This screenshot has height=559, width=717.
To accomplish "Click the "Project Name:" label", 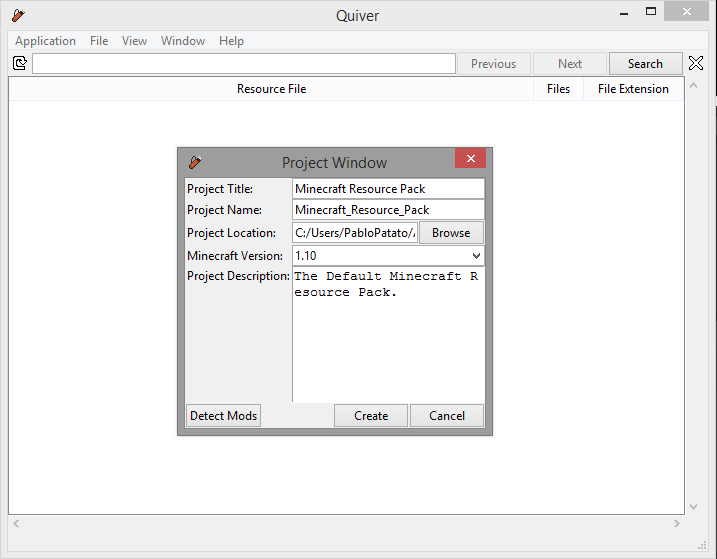I will 225,210.
